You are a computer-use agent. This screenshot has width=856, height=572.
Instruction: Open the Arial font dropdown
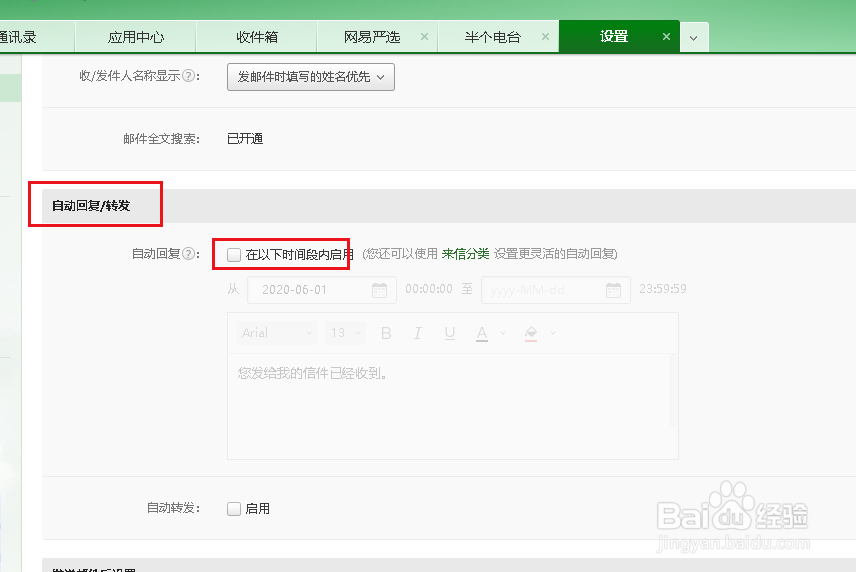276,333
